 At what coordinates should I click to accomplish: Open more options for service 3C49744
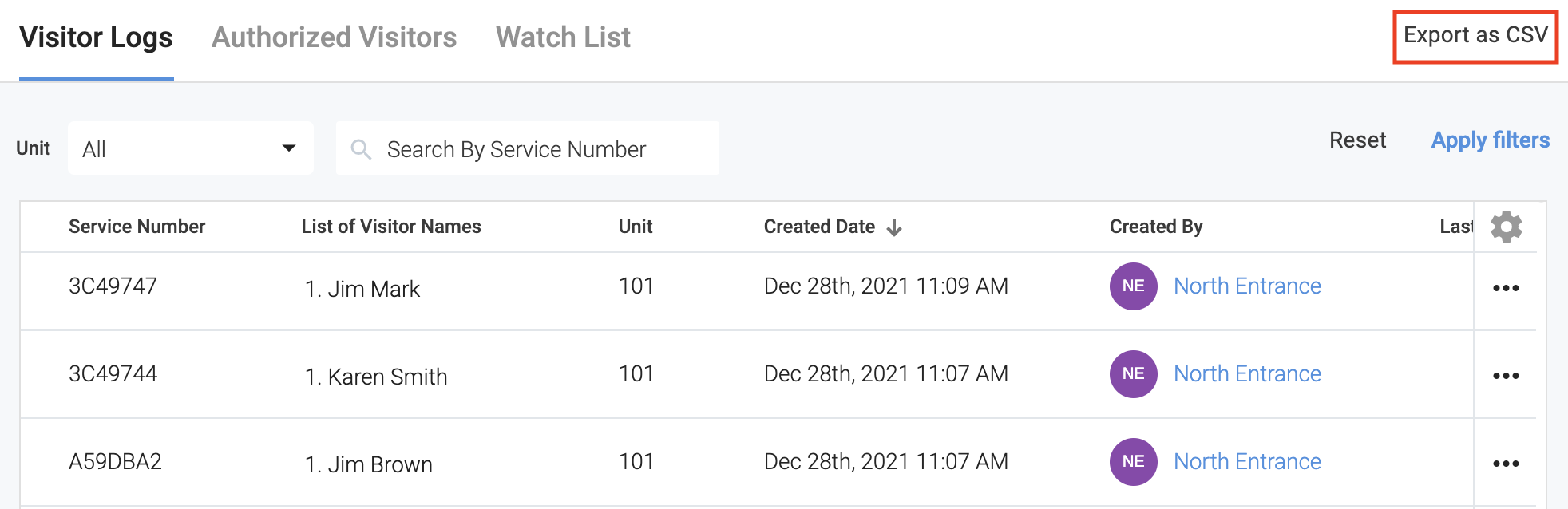point(1506,376)
